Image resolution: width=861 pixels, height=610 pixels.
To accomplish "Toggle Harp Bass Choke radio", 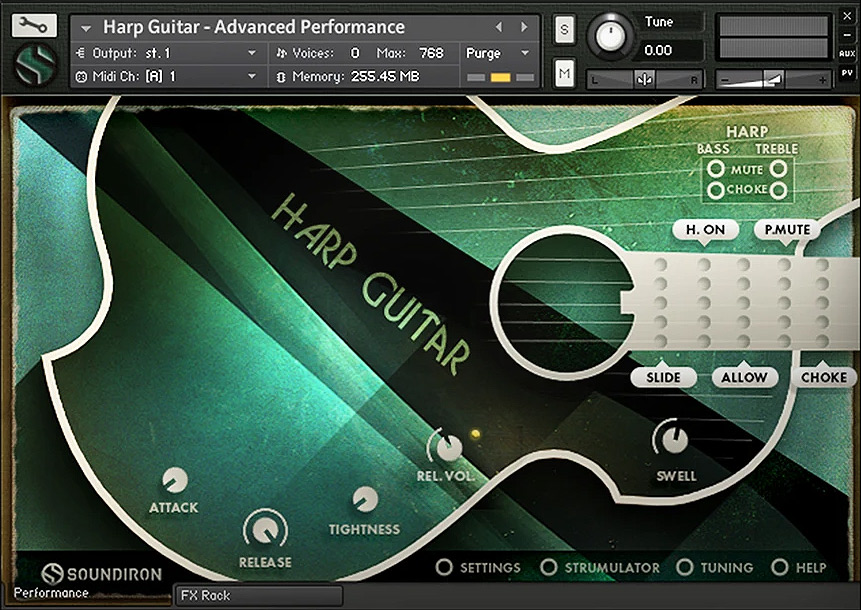I will tap(715, 191).
